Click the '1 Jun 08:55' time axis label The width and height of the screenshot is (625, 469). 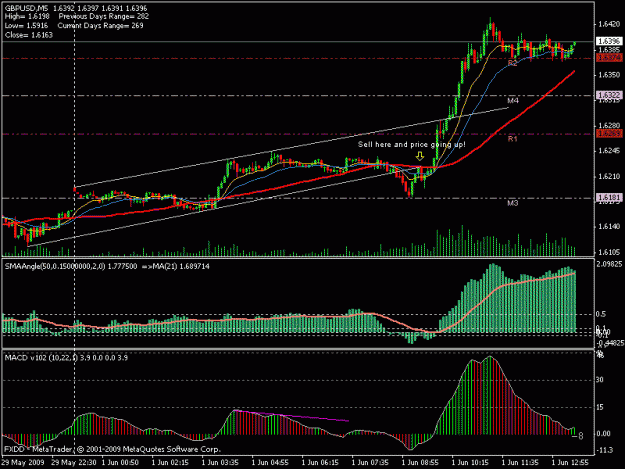[420, 463]
